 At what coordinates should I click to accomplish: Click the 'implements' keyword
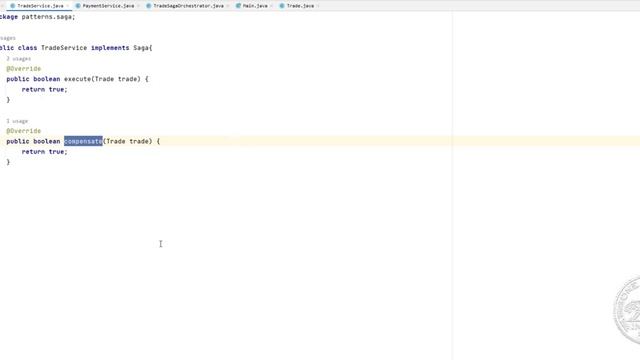[x=110, y=48]
